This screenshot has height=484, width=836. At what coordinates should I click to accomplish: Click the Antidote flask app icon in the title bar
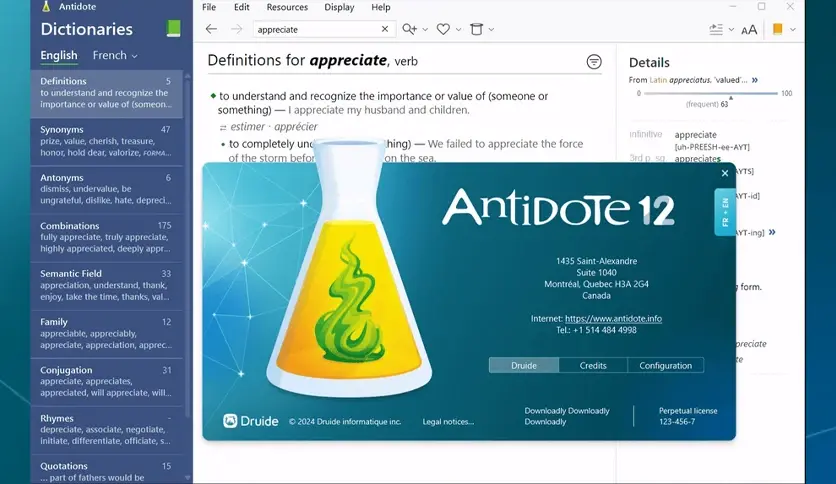click(x=46, y=6)
